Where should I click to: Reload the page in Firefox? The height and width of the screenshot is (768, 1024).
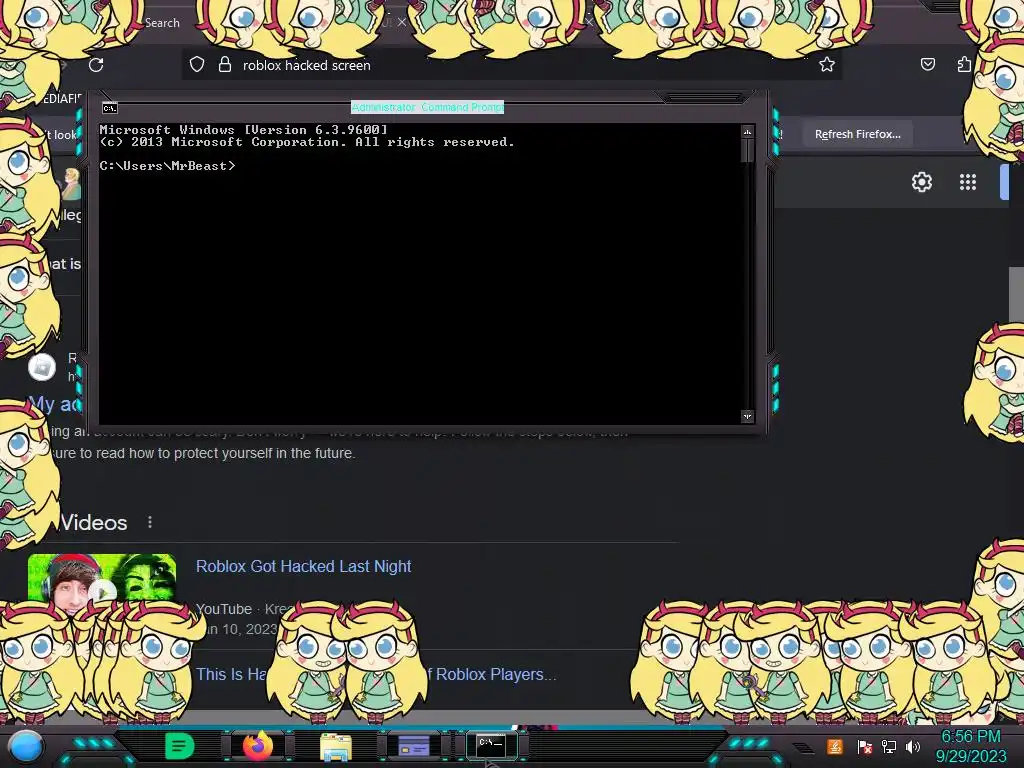tap(96, 65)
